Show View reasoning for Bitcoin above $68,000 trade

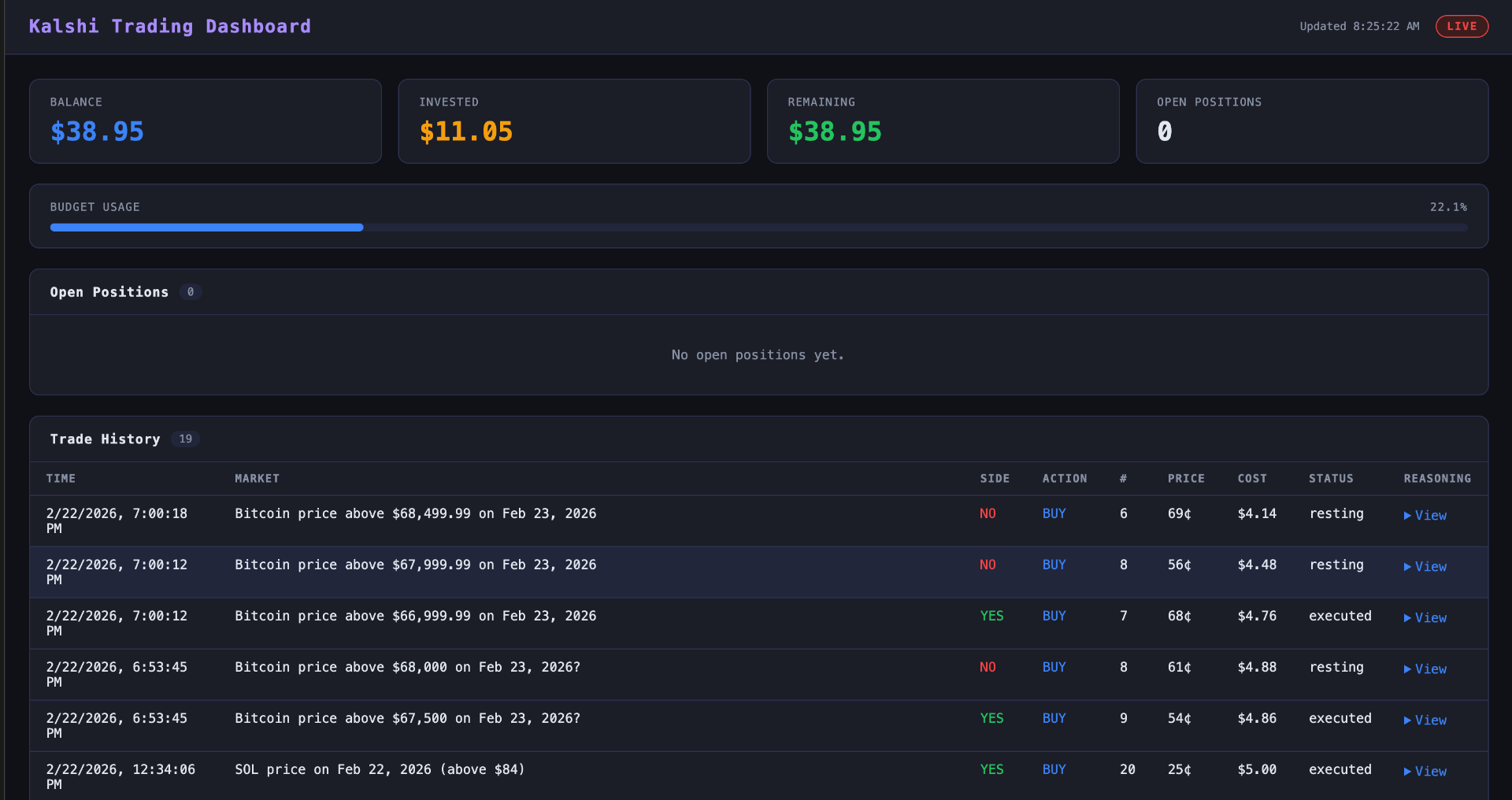point(1425,669)
